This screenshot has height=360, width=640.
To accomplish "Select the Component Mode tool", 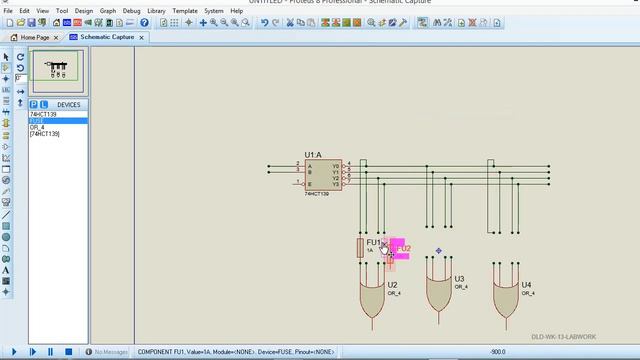I will [x=6, y=67].
